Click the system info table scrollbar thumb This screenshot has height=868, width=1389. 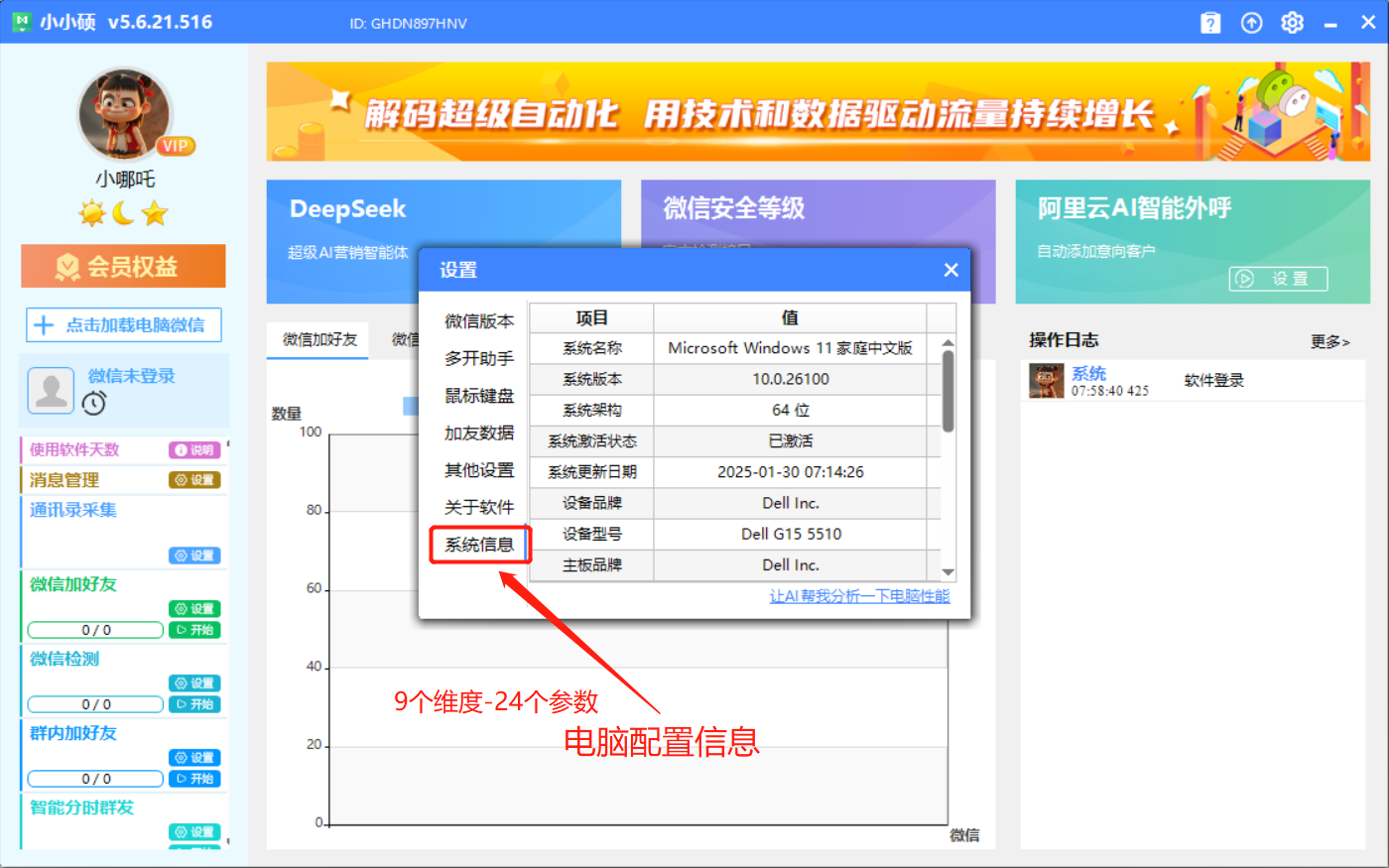pos(947,391)
